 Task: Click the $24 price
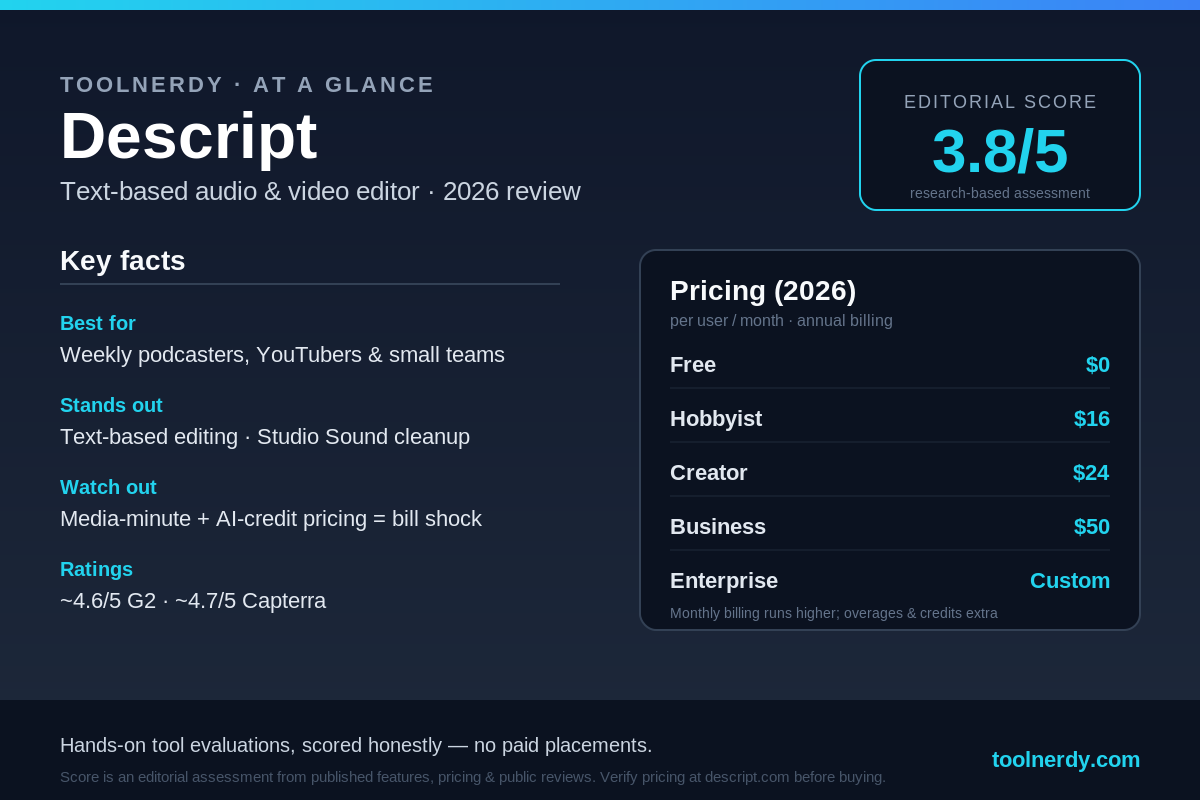coord(1091,473)
